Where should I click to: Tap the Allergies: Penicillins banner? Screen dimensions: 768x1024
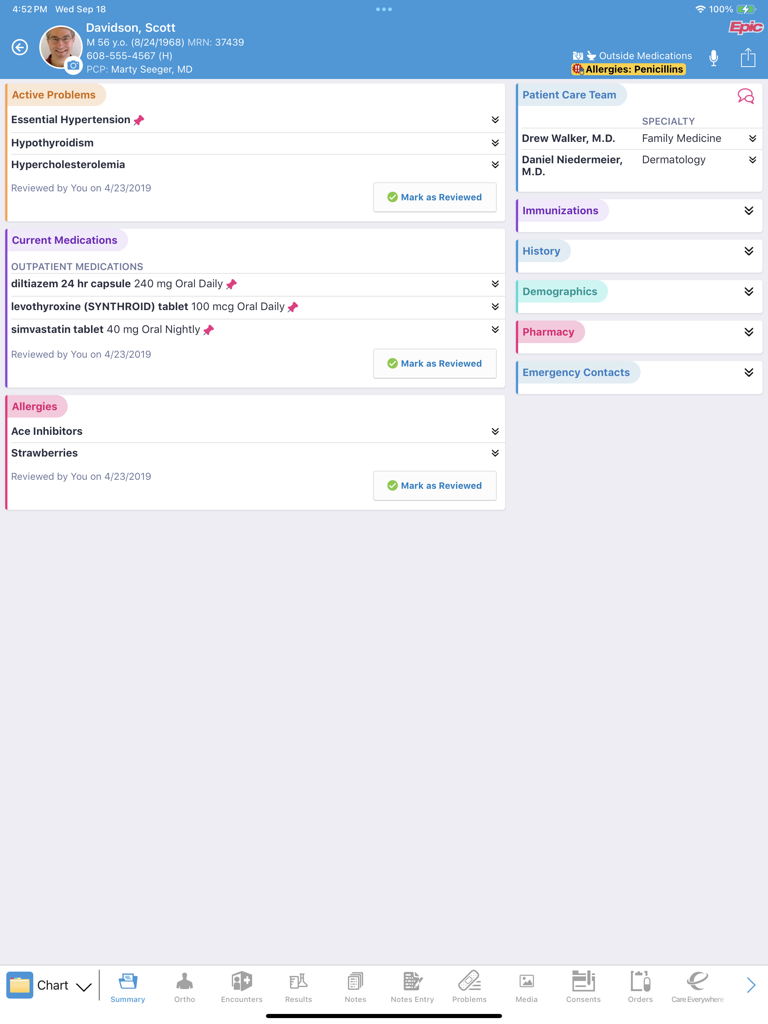(628, 69)
